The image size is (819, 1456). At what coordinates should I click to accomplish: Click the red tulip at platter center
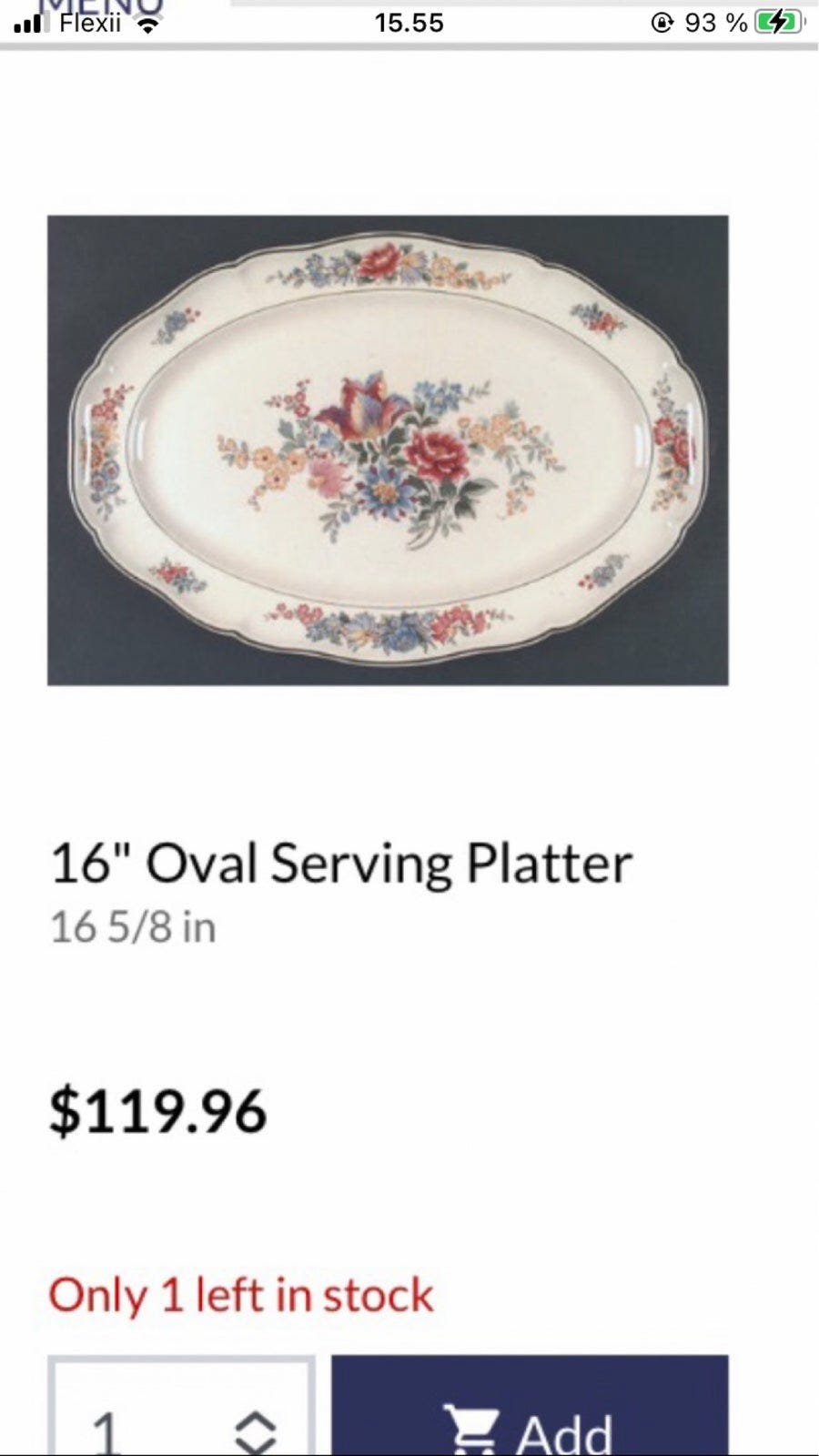360,406
